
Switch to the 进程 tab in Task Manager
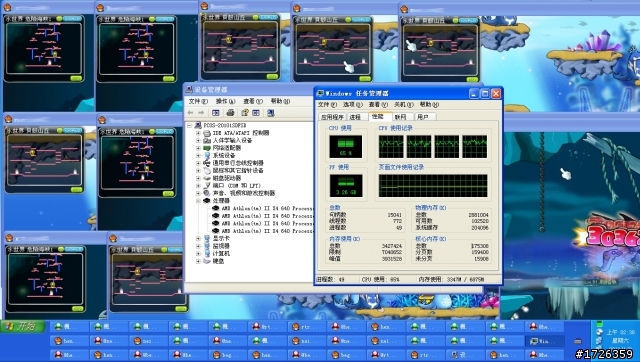(x=356, y=117)
